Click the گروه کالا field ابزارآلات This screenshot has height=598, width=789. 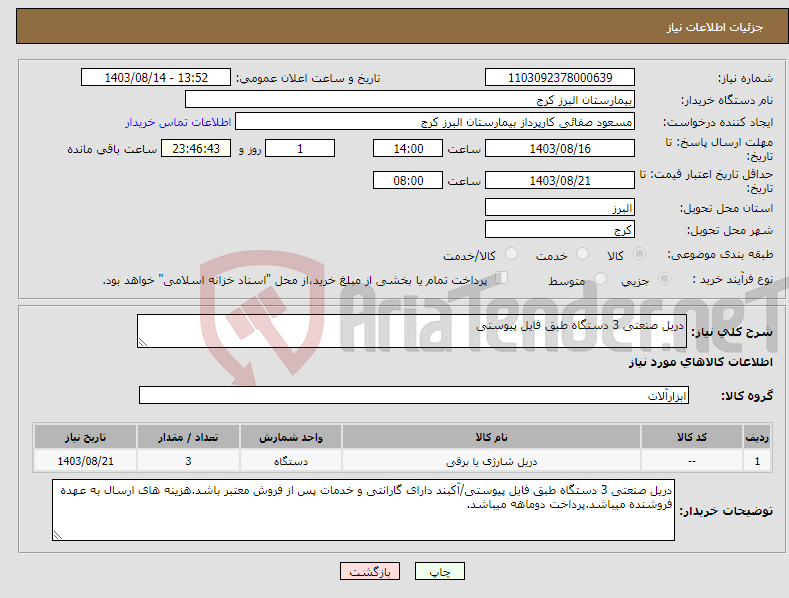[x=414, y=395]
